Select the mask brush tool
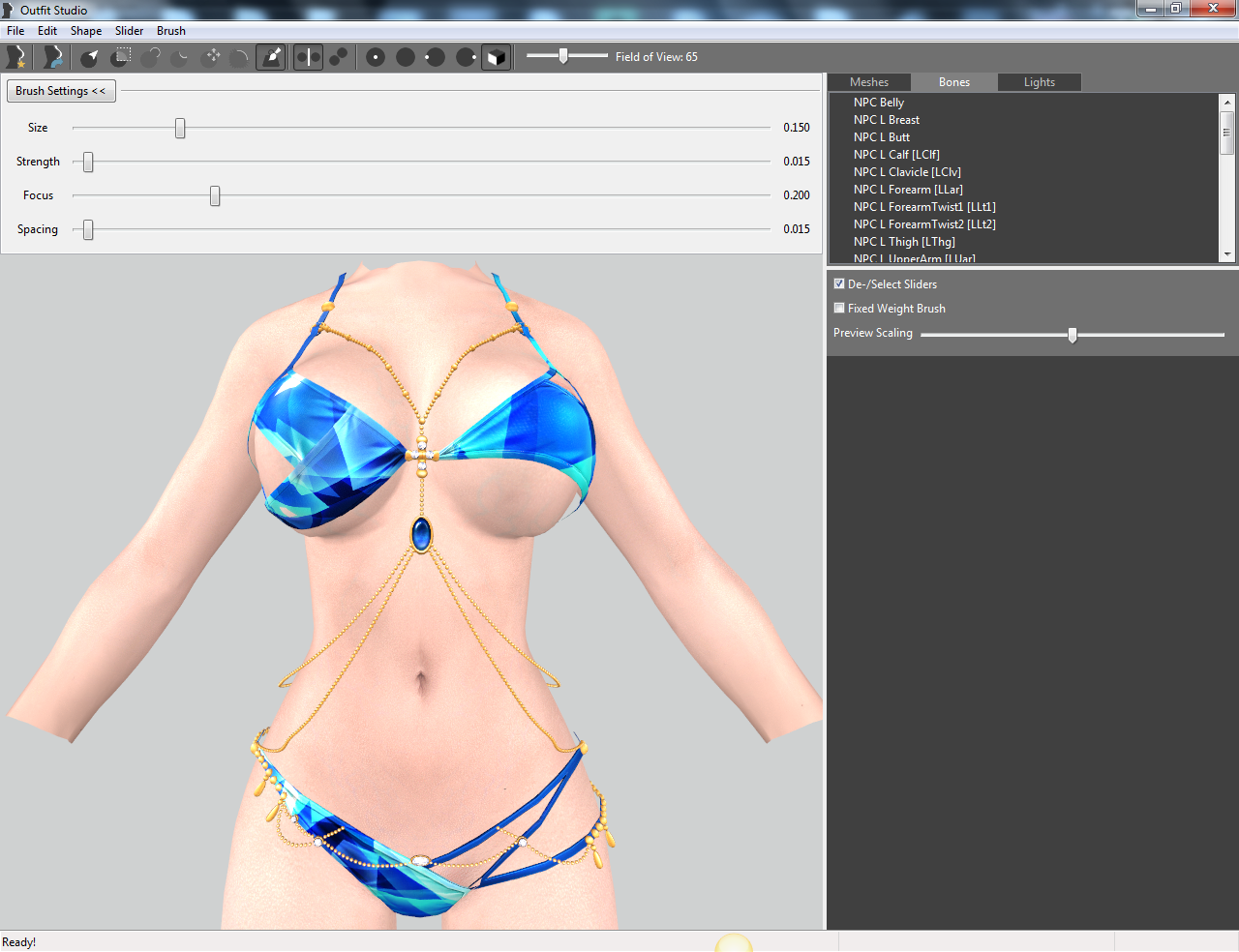1239x952 pixels. [x=120, y=57]
